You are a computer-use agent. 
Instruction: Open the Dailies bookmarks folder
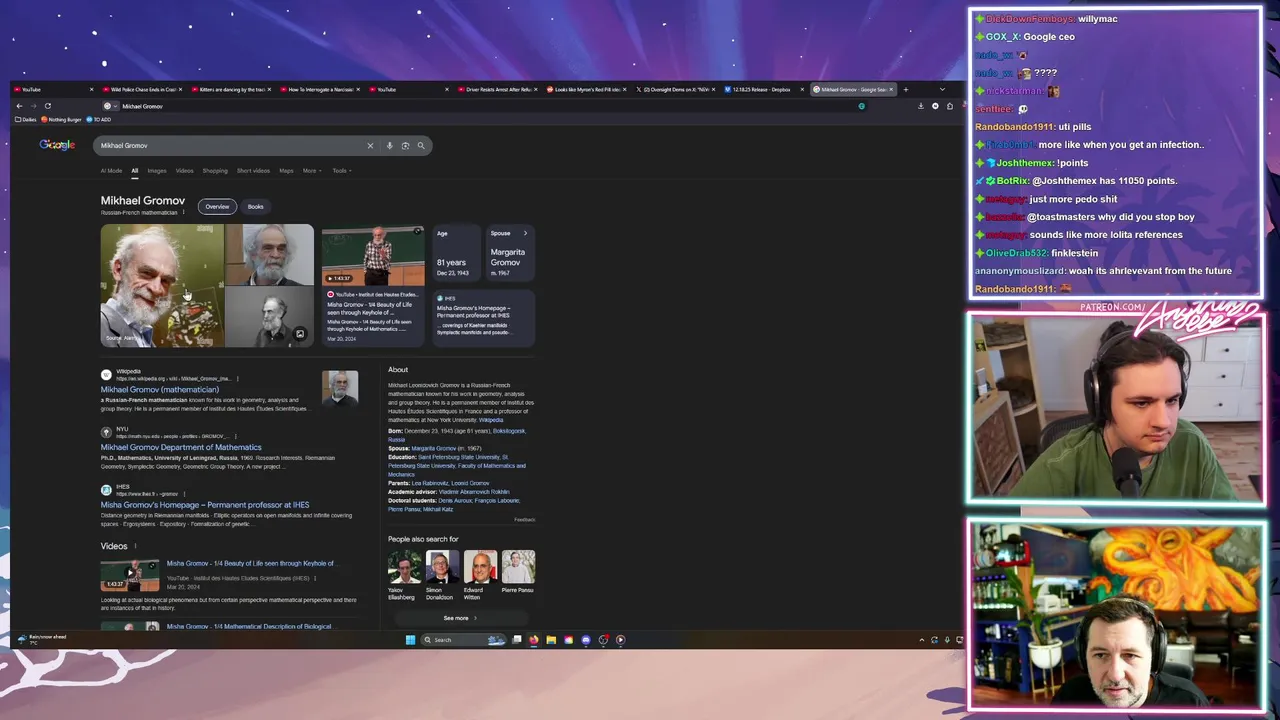point(27,120)
